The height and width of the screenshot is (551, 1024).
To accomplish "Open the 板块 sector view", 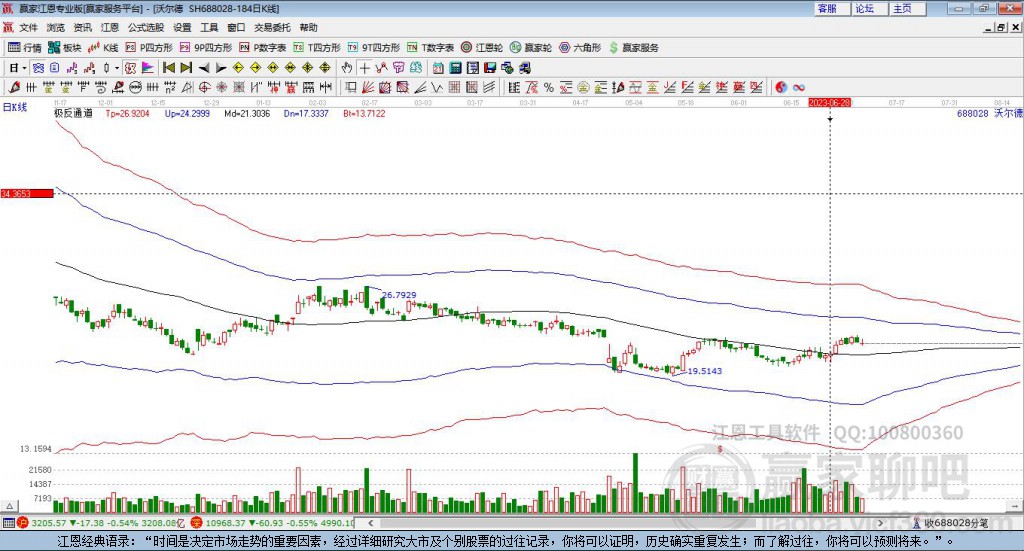I will click(65, 48).
